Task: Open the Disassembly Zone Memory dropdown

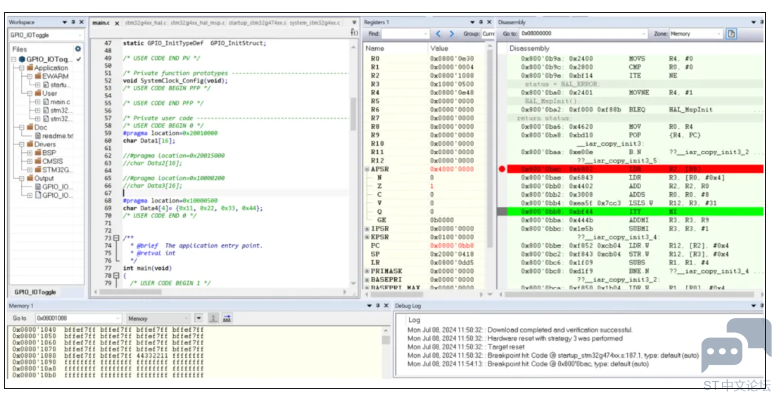Action: 695,34
